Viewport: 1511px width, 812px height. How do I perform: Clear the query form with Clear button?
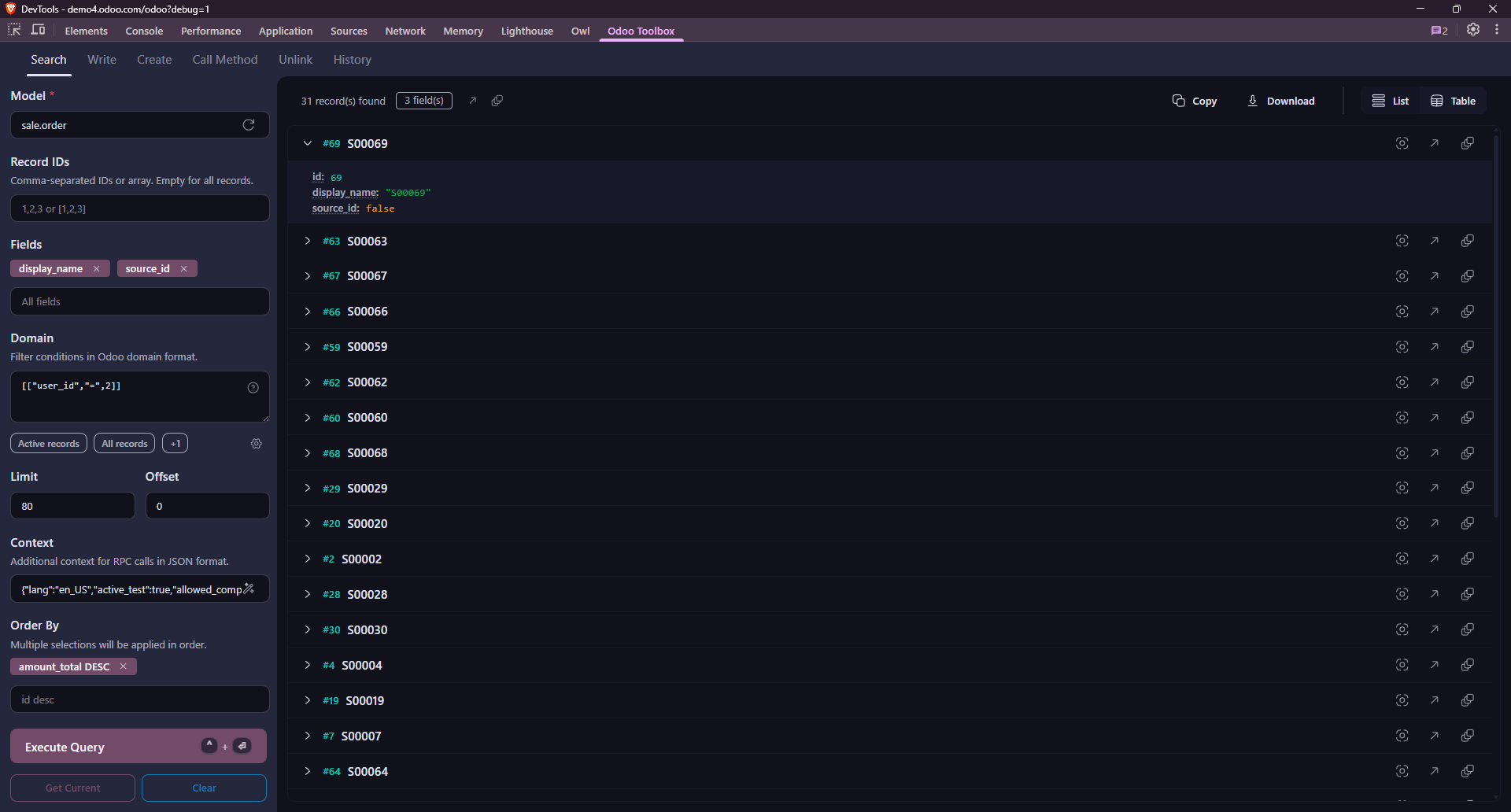tap(203, 788)
